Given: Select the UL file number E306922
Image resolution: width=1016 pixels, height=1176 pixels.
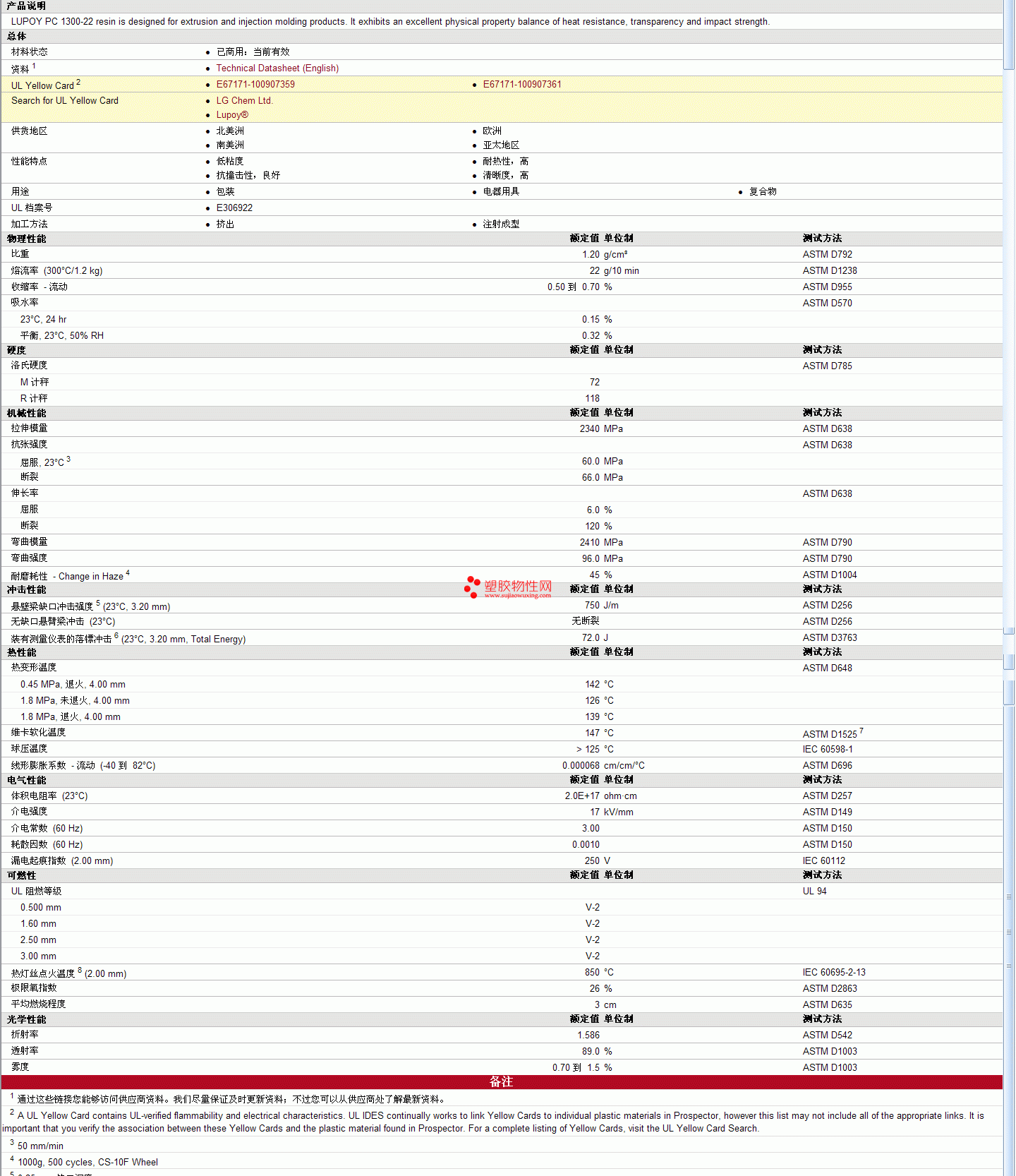Looking at the screenshot, I should pyautogui.click(x=234, y=208).
